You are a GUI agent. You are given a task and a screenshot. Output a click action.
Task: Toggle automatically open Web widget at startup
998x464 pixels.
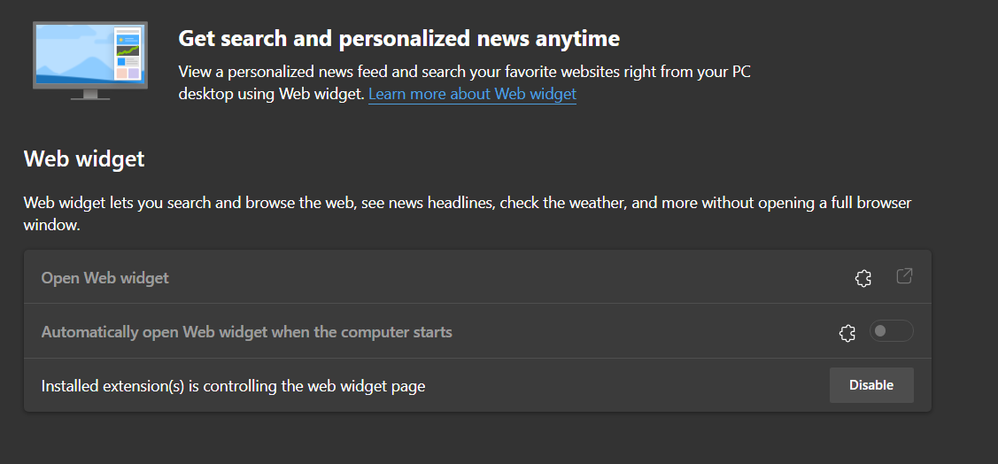pyautogui.click(x=890, y=331)
